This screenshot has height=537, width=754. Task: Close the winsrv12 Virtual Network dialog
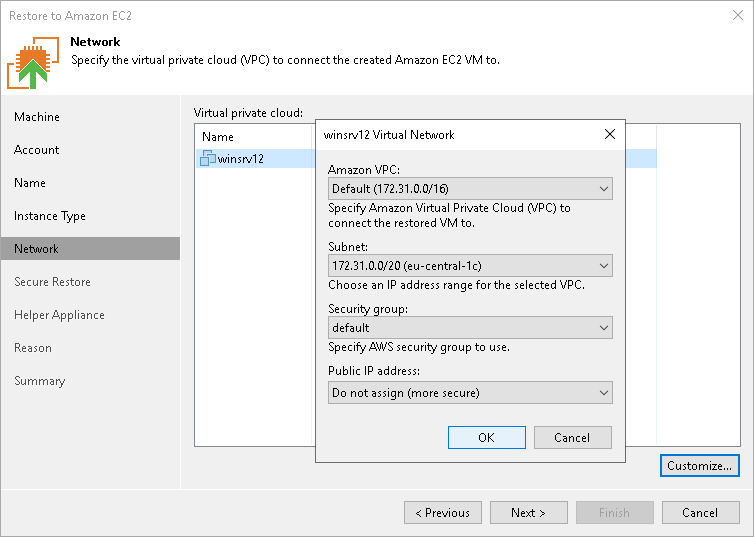tap(610, 134)
